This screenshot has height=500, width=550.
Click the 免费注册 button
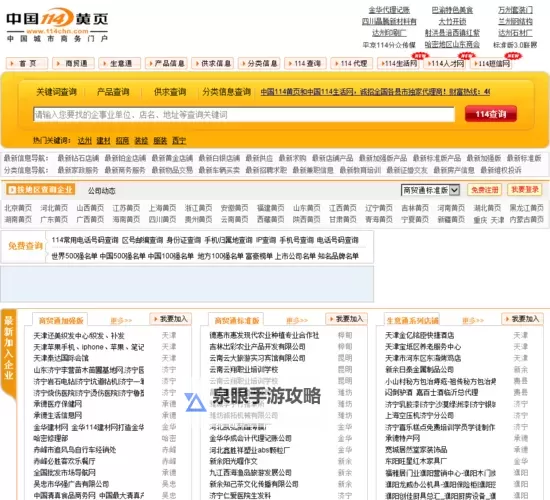point(484,190)
